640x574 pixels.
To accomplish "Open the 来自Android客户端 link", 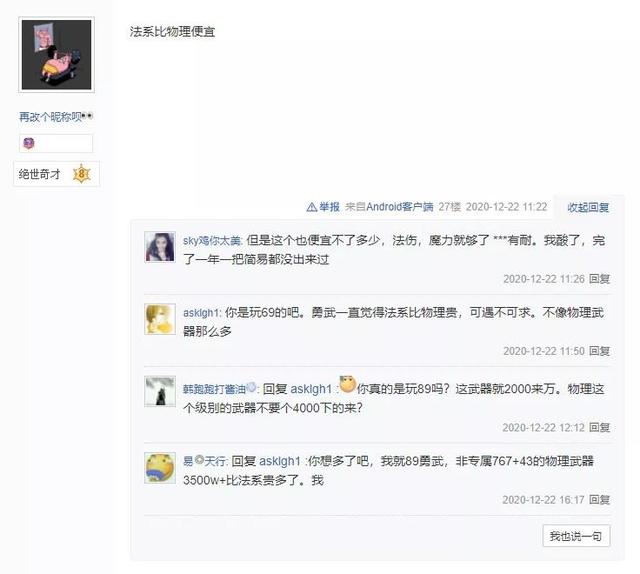I will (389, 207).
